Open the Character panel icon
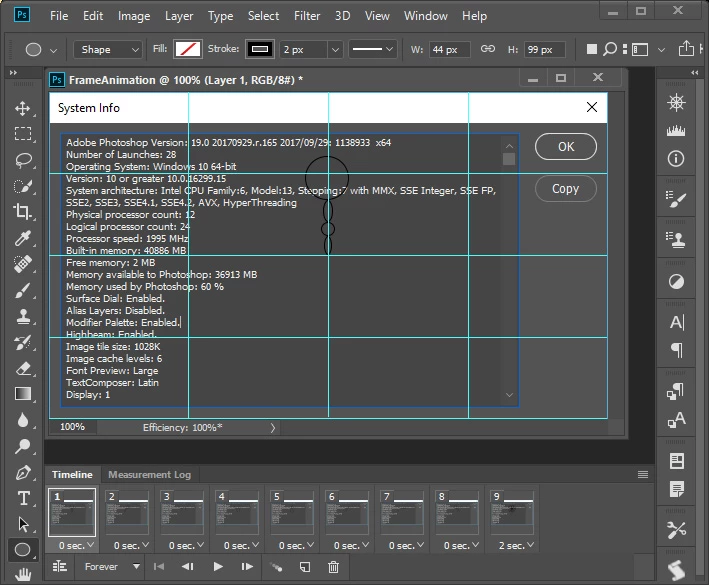The width and height of the screenshot is (709, 585). click(x=677, y=322)
